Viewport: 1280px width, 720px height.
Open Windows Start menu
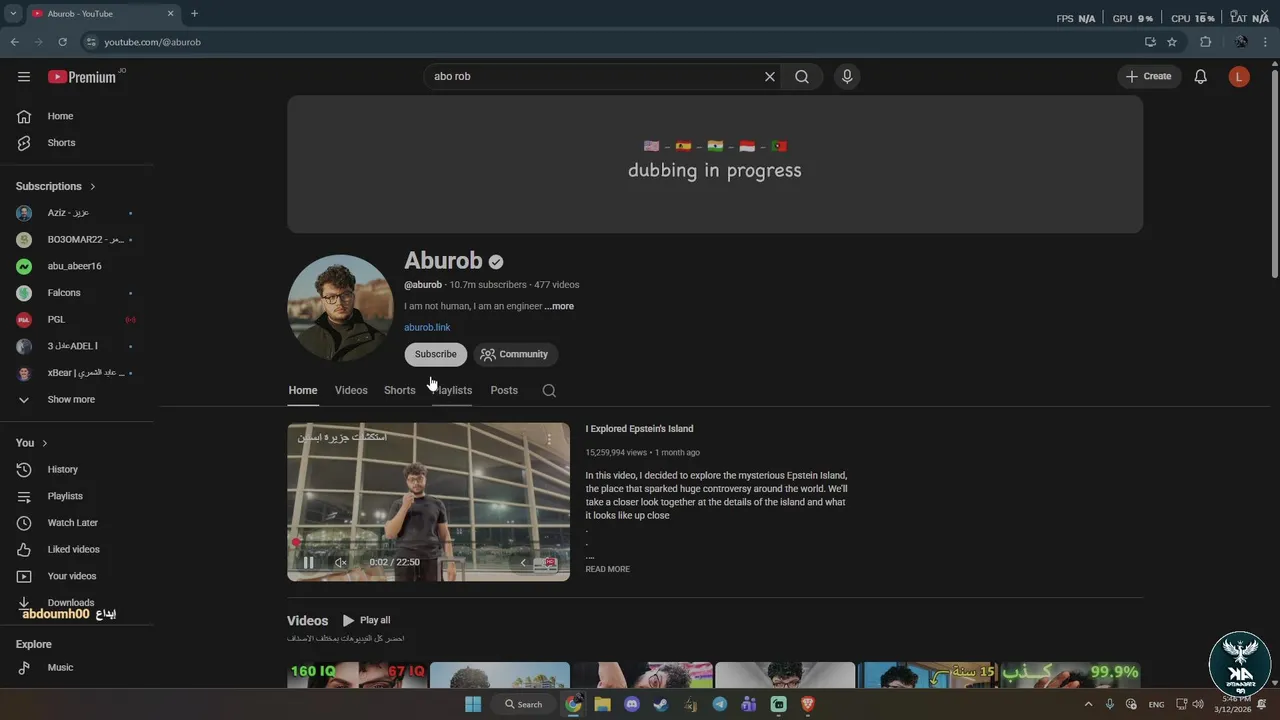(x=473, y=704)
